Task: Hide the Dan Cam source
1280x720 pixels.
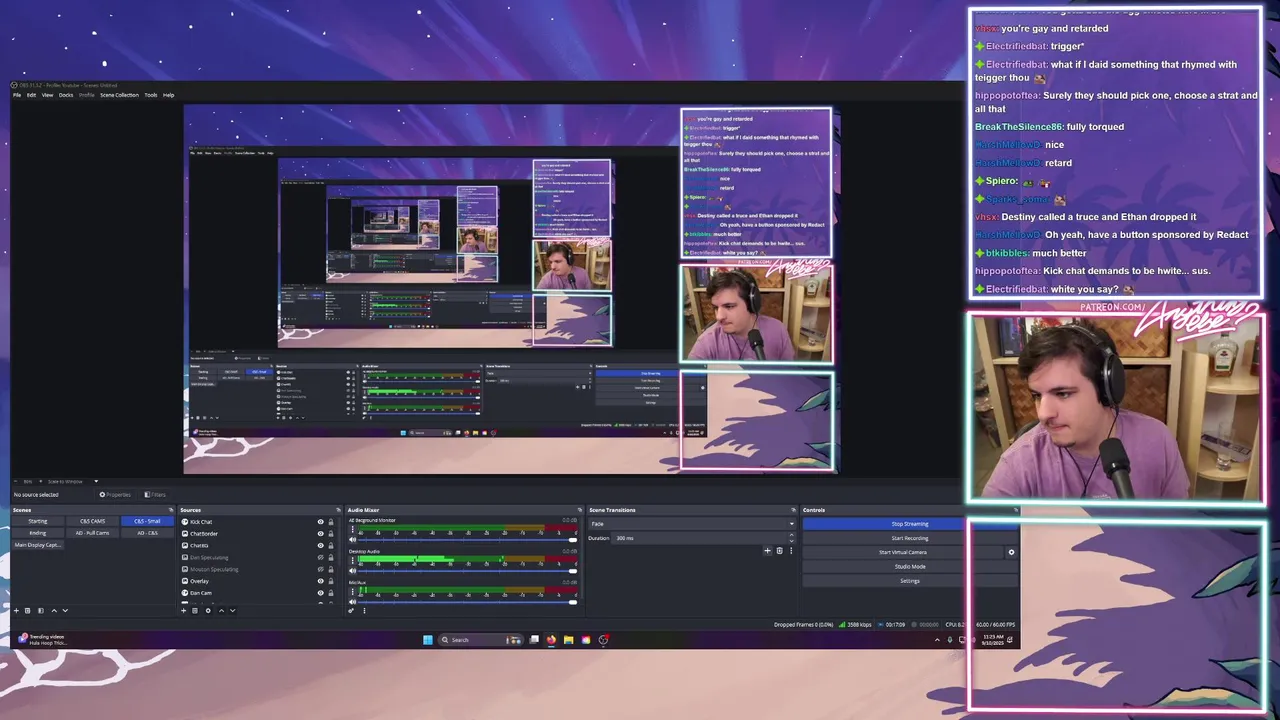Action: point(321,593)
